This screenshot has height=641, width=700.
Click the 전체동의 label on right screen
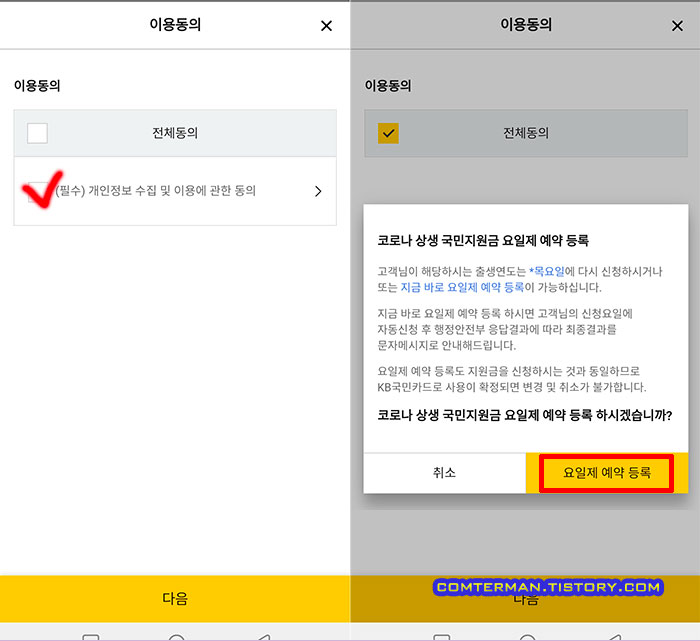[x=526, y=133]
